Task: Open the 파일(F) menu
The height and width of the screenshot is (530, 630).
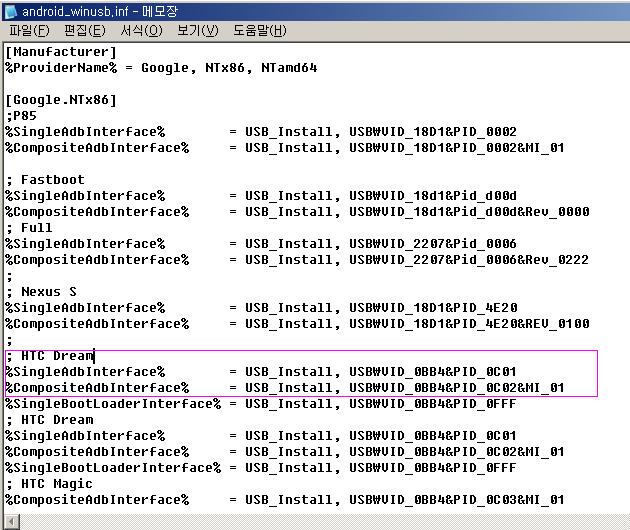Action: click(x=29, y=31)
